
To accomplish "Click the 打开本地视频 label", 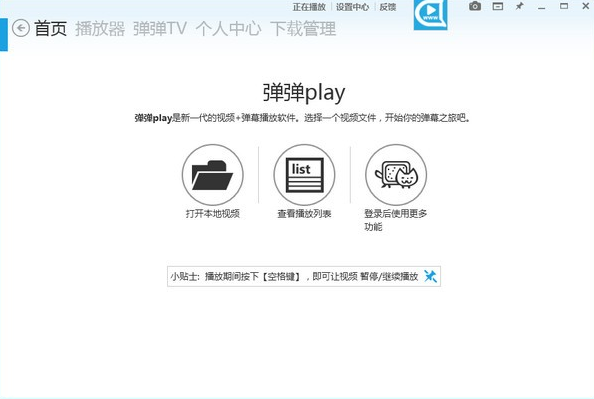I will (213, 214).
